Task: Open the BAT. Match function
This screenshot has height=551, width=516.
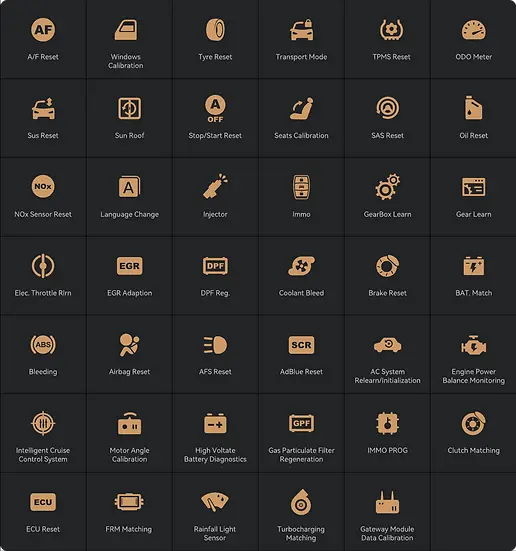Action: (473, 266)
